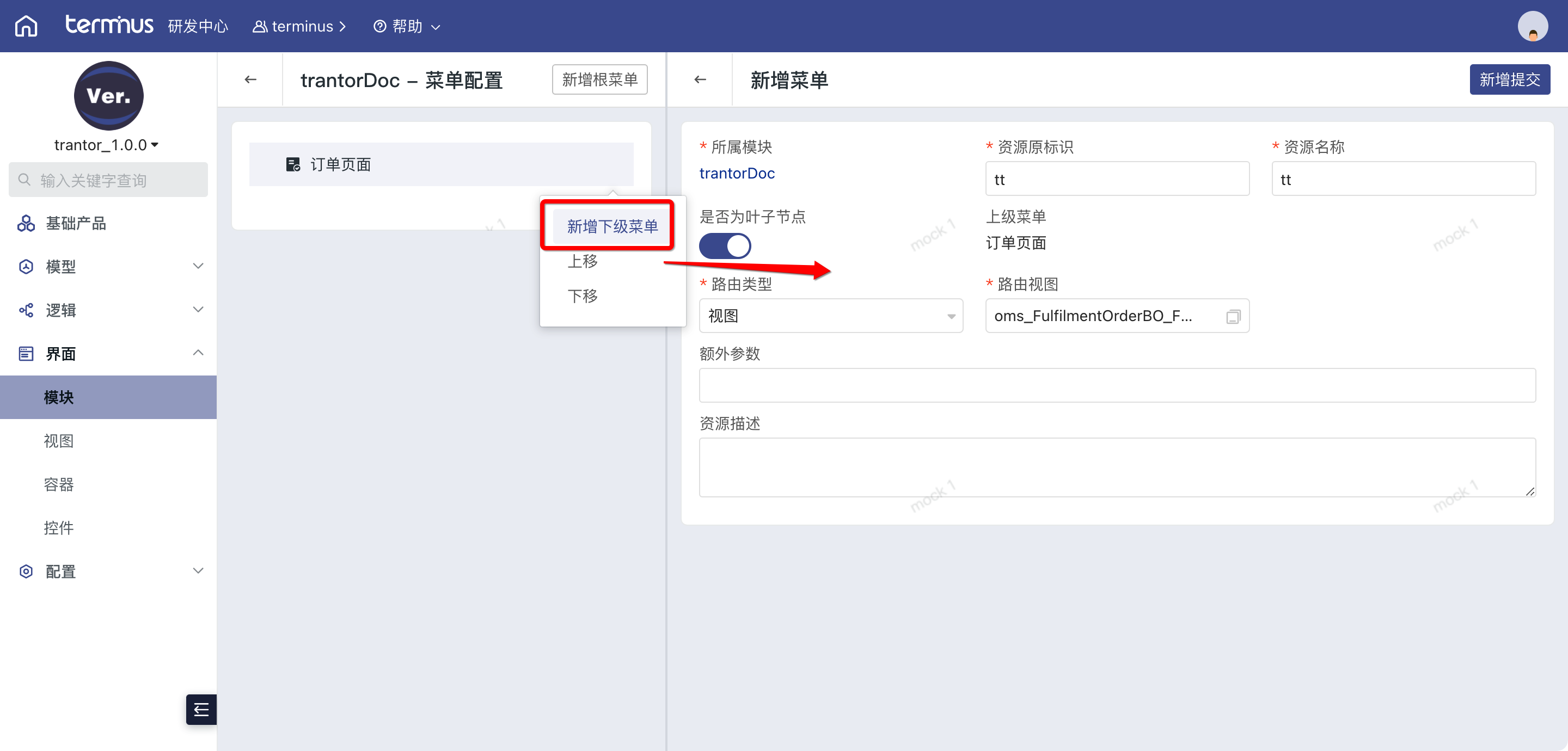Choose 下移 from context menu
The height and width of the screenshot is (751, 1568).
click(x=583, y=296)
